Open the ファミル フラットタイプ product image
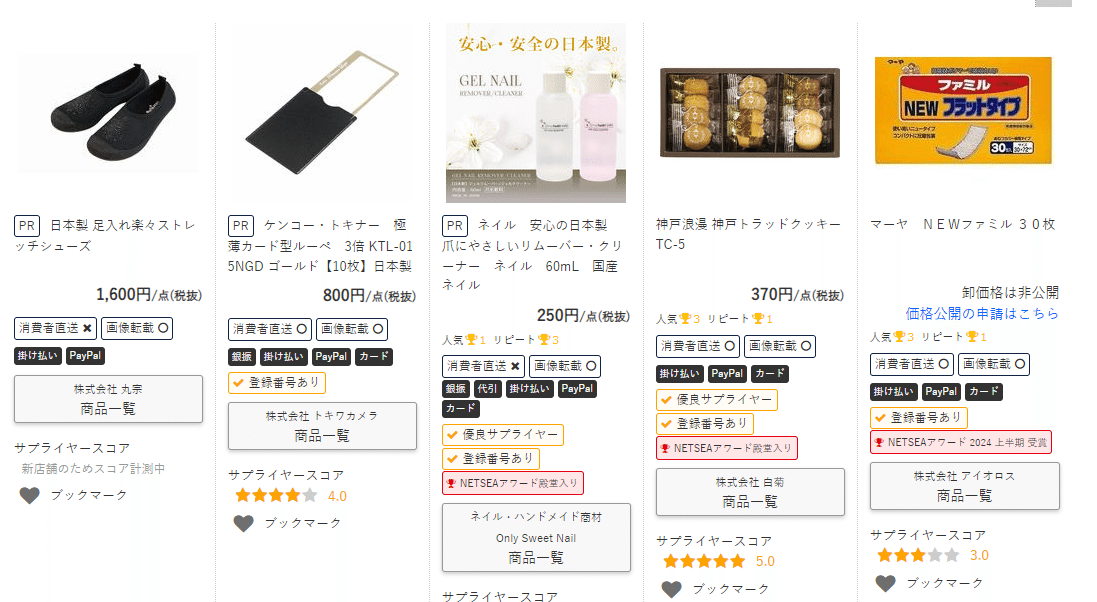This screenshot has width=1097, height=602. [x=963, y=111]
